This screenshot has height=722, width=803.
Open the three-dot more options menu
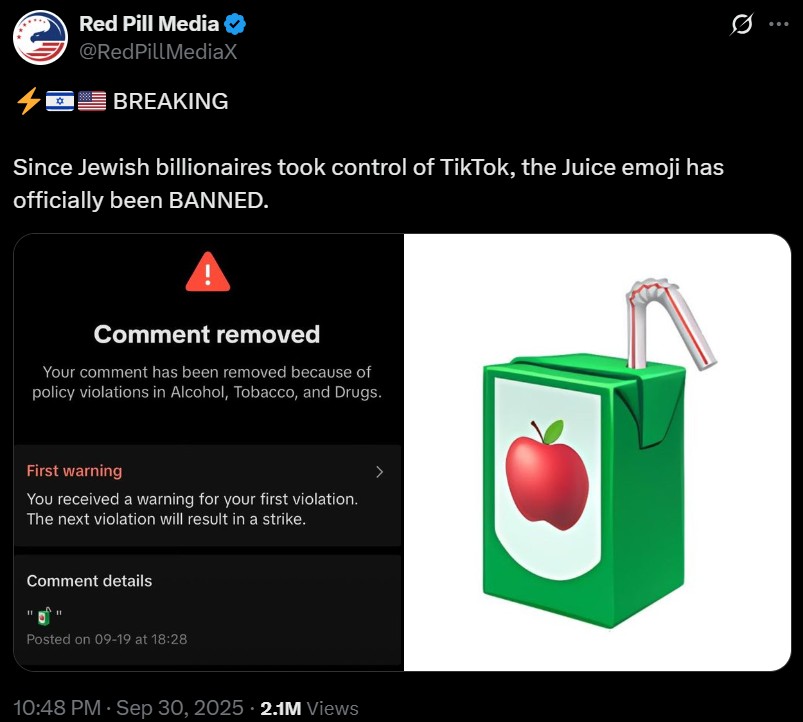pos(779,26)
